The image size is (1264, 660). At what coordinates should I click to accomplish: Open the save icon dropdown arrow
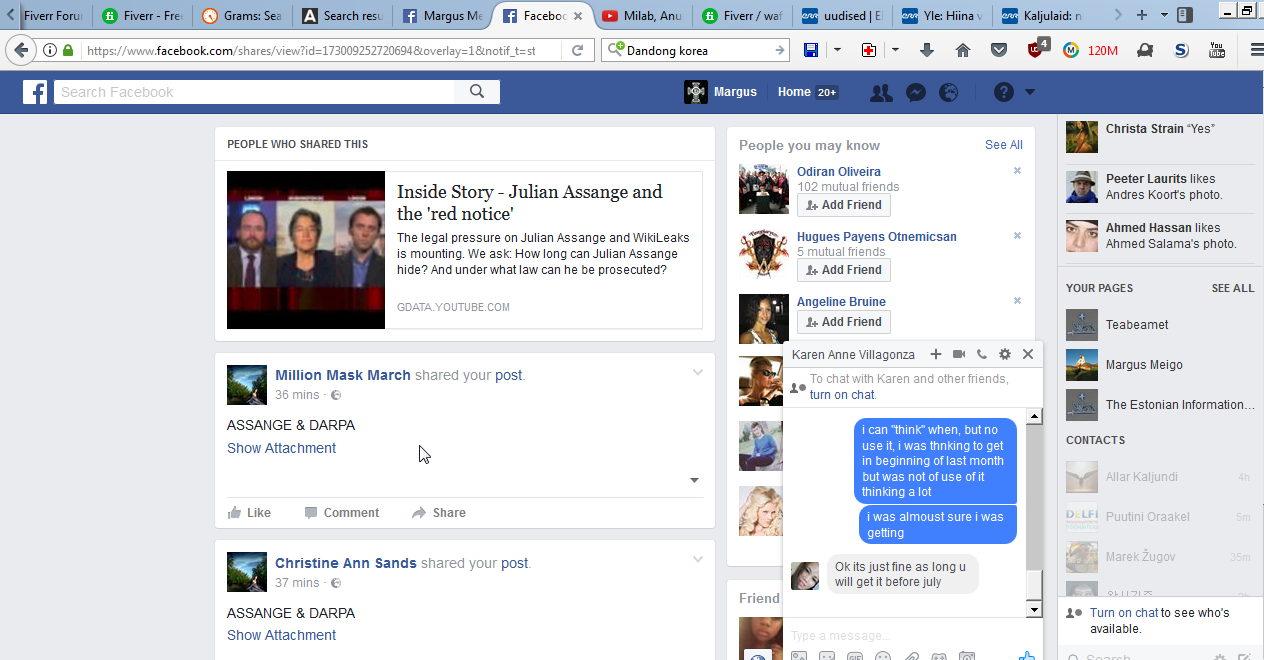[x=837, y=50]
